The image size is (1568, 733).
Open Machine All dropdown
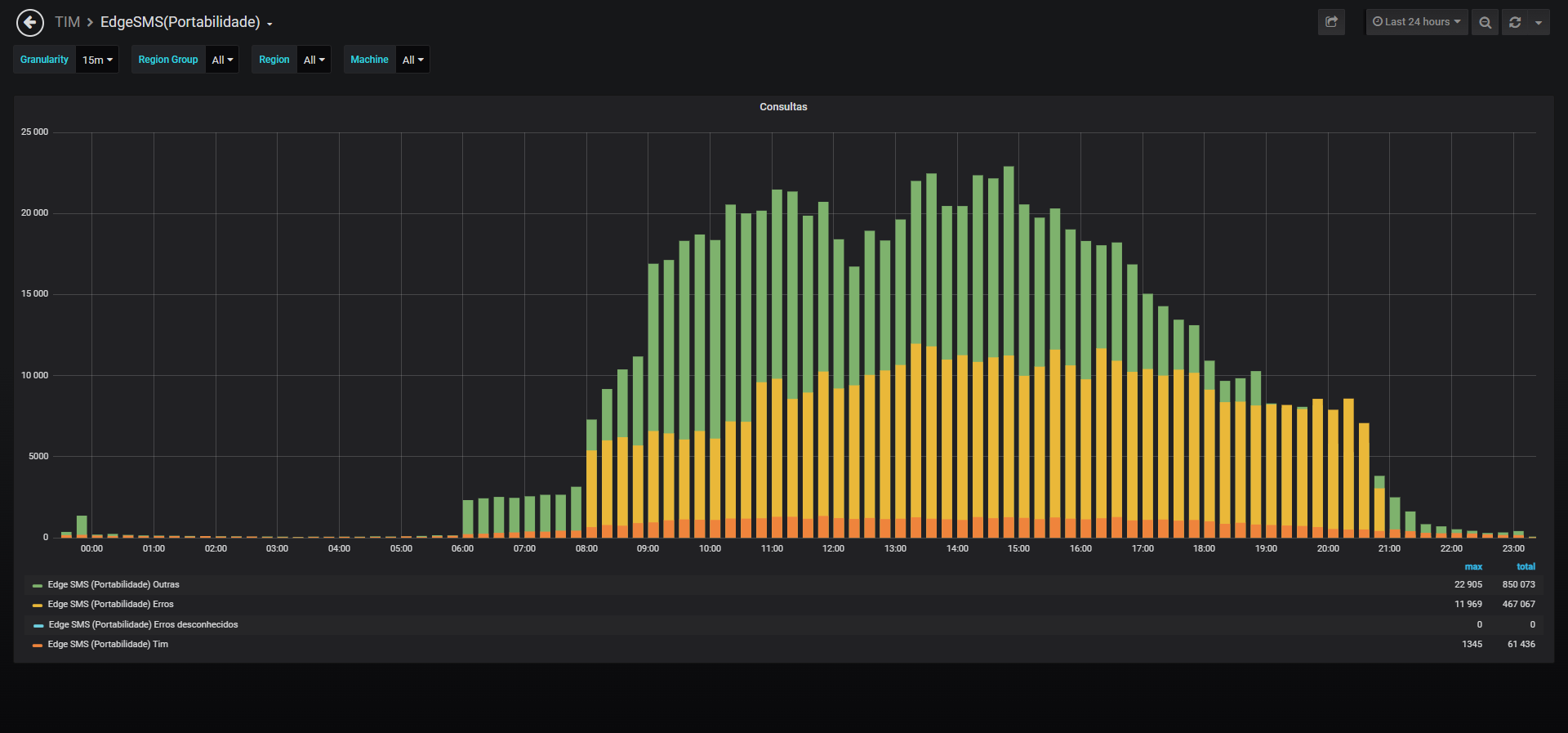(412, 60)
